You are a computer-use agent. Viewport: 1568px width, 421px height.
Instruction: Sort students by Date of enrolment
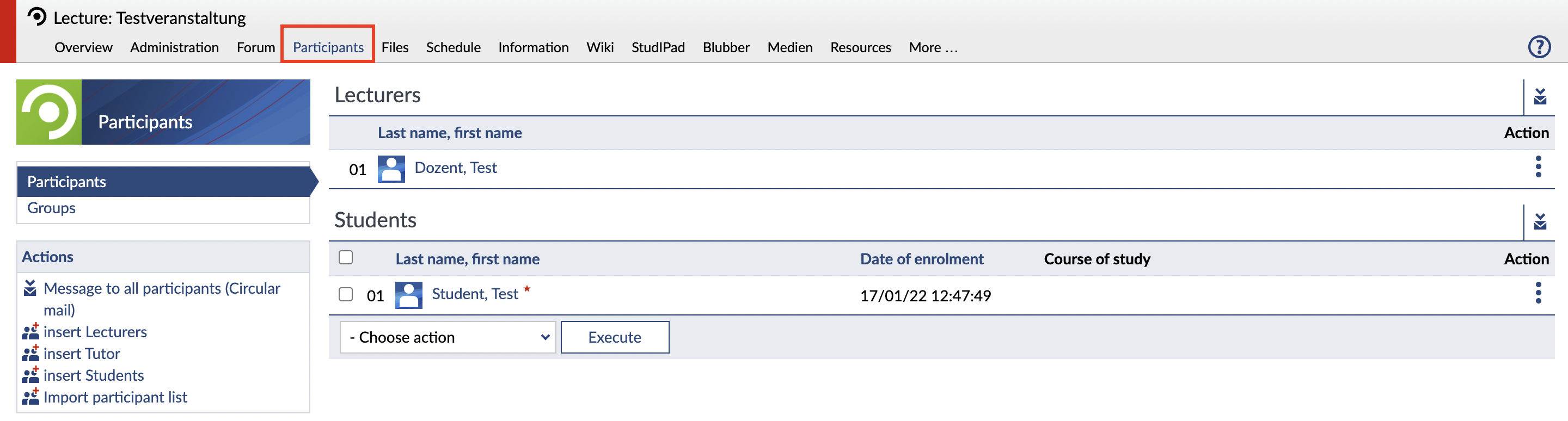921,259
